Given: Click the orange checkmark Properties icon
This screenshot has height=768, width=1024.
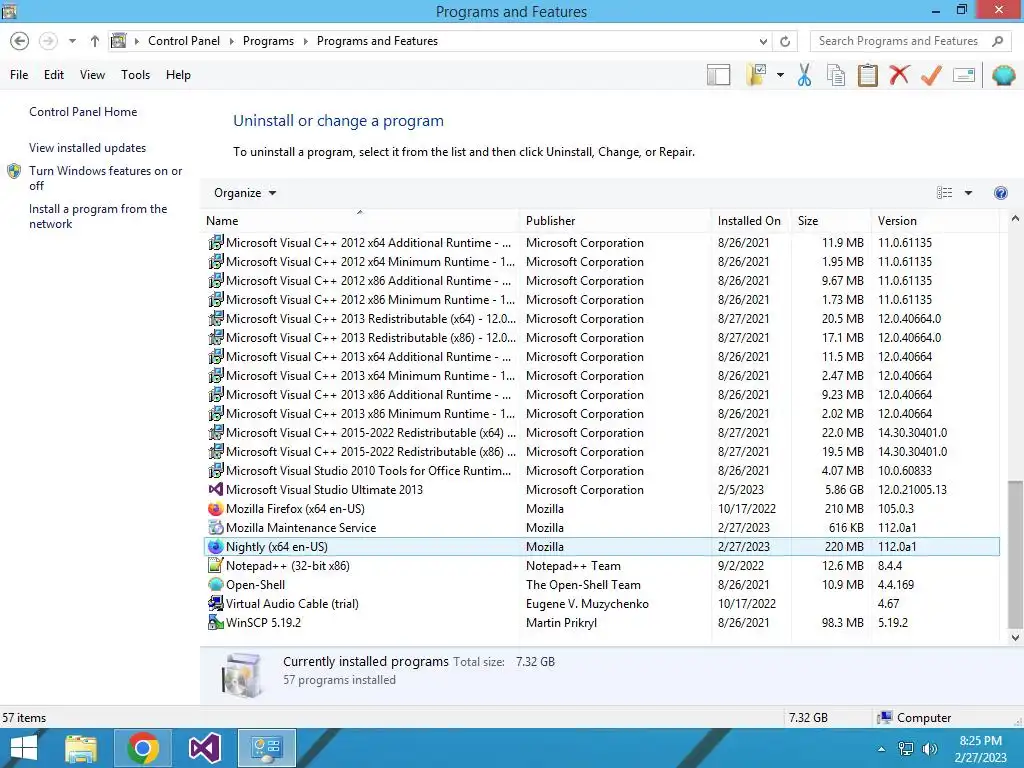Looking at the screenshot, I should (931, 75).
